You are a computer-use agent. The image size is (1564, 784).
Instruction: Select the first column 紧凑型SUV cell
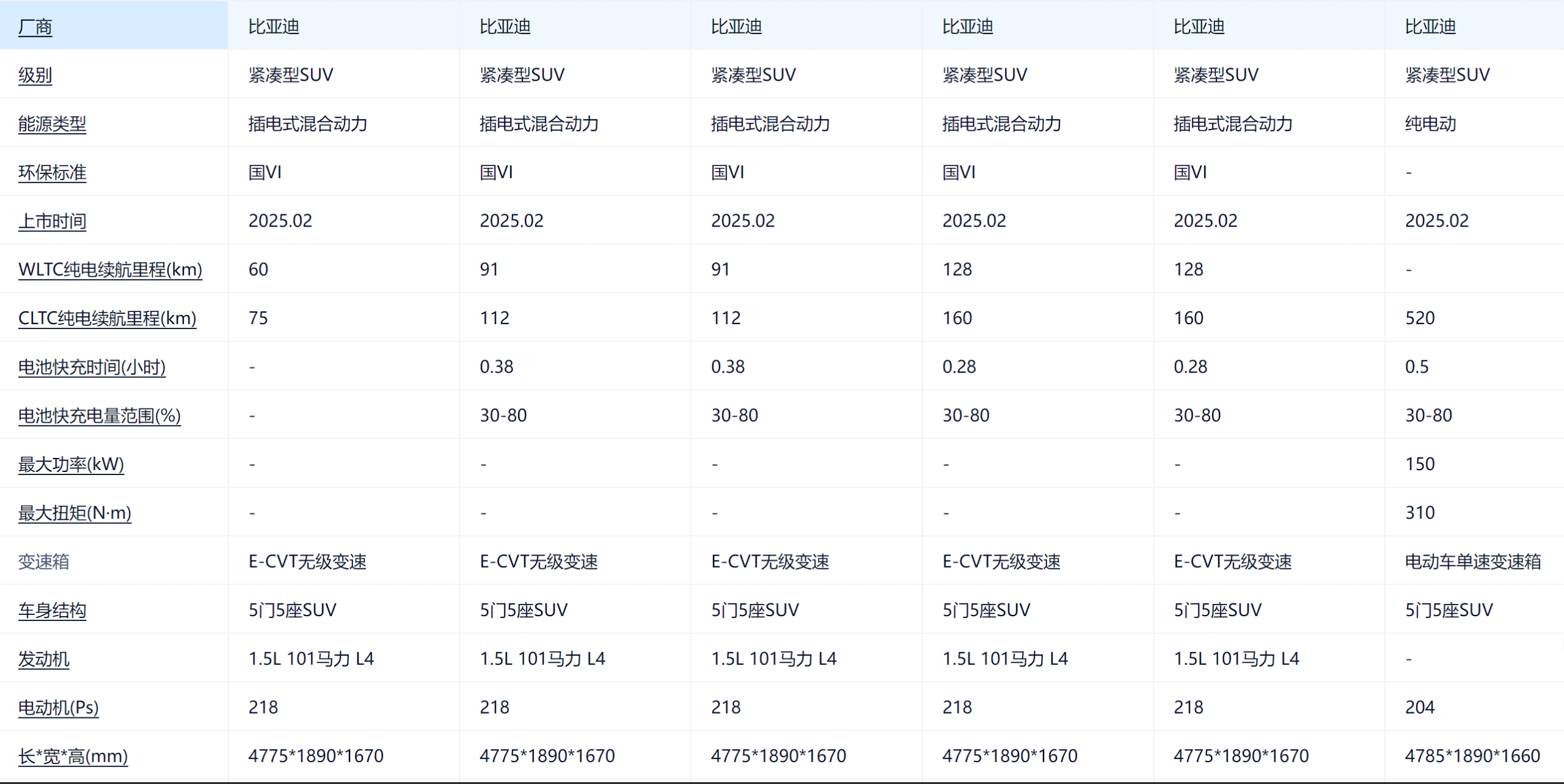click(x=291, y=75)
